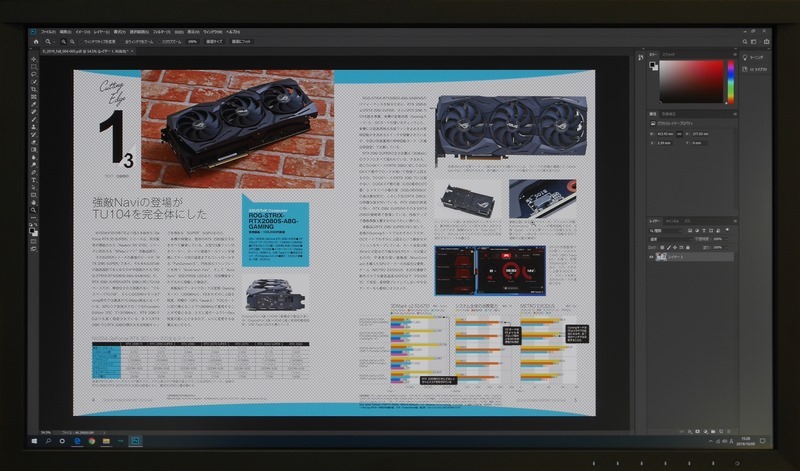Hide Layer 1 with the eye icon

(651, 257)
